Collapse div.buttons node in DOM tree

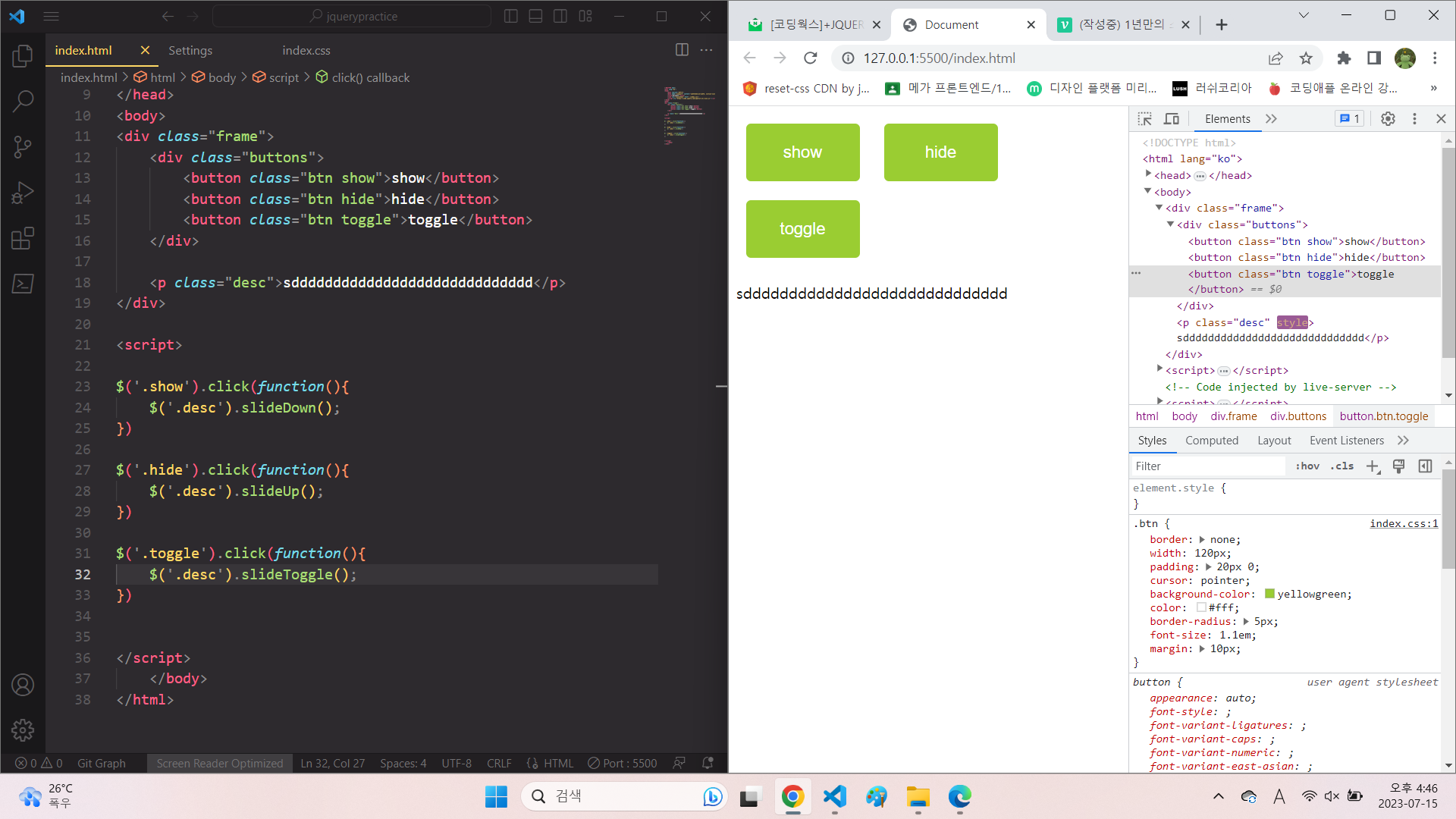point(1171,224)
